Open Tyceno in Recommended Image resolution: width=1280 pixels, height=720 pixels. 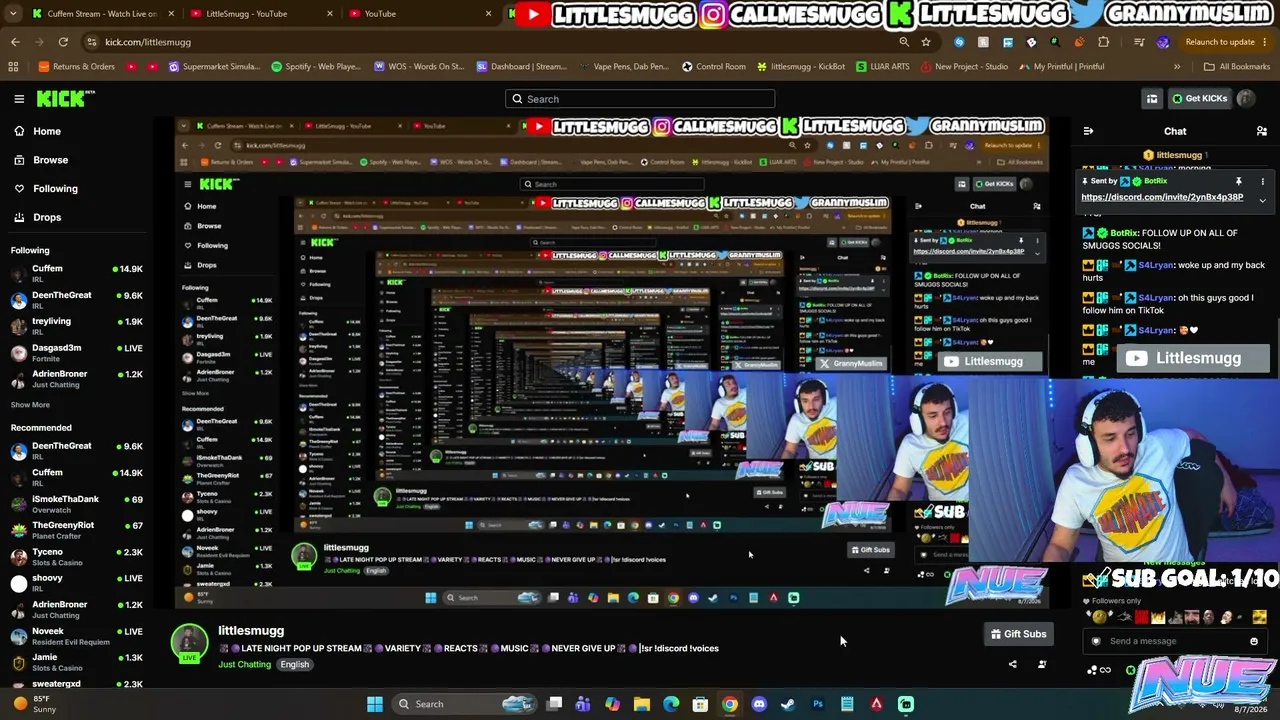76,557
